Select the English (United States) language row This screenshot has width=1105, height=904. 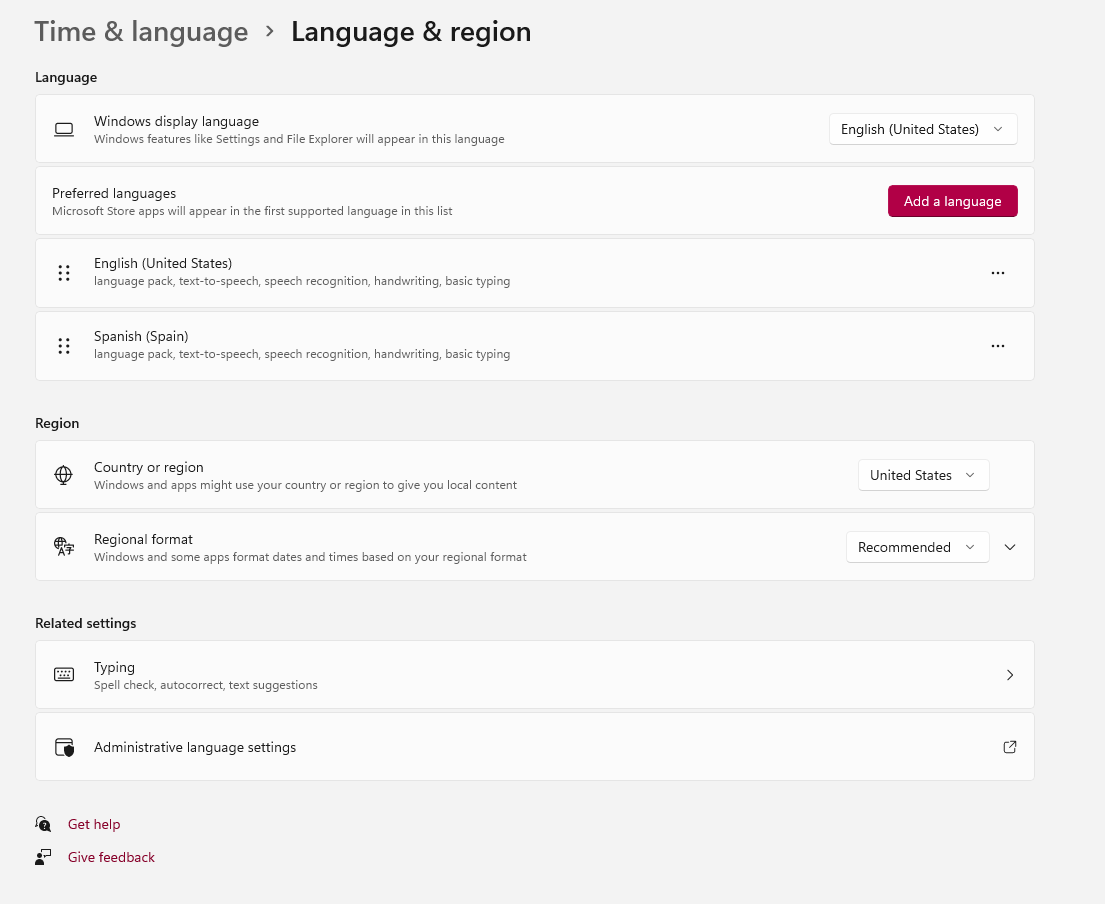pos(534,273)
